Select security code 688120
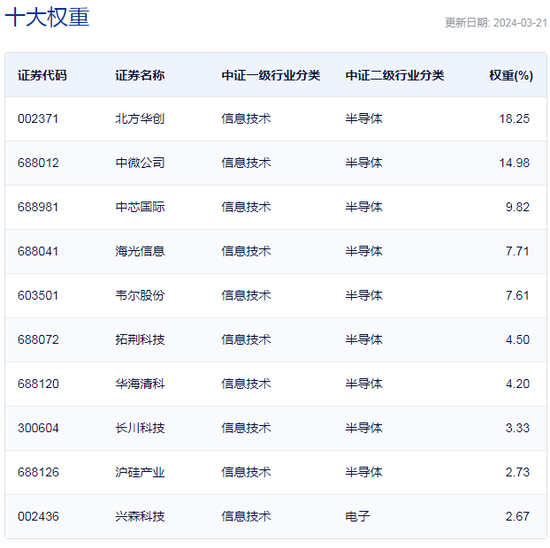This screenshot has width=550, height=548. pos(38,384)
